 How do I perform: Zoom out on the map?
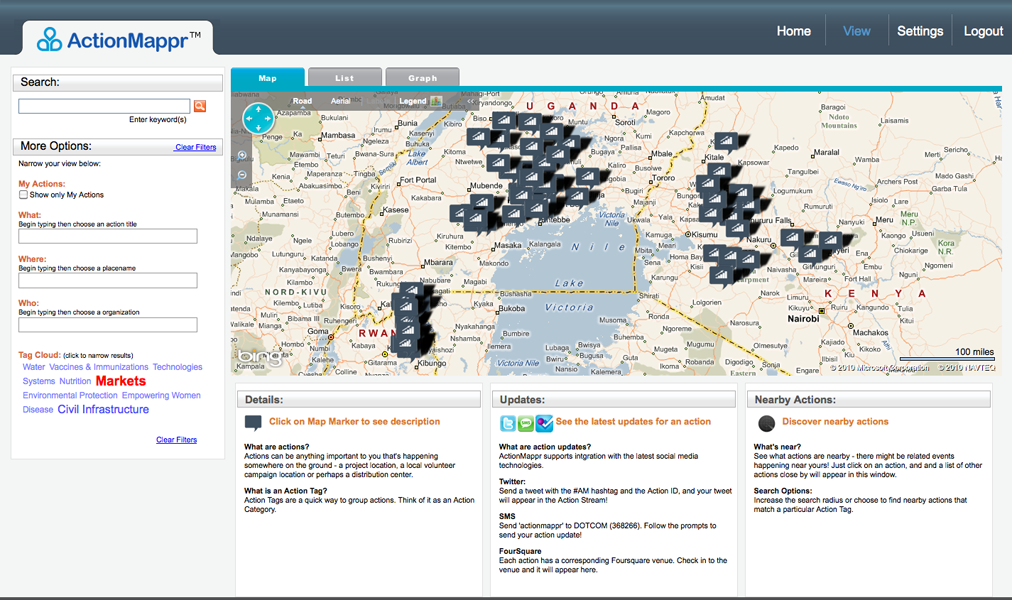click(242, 175)
